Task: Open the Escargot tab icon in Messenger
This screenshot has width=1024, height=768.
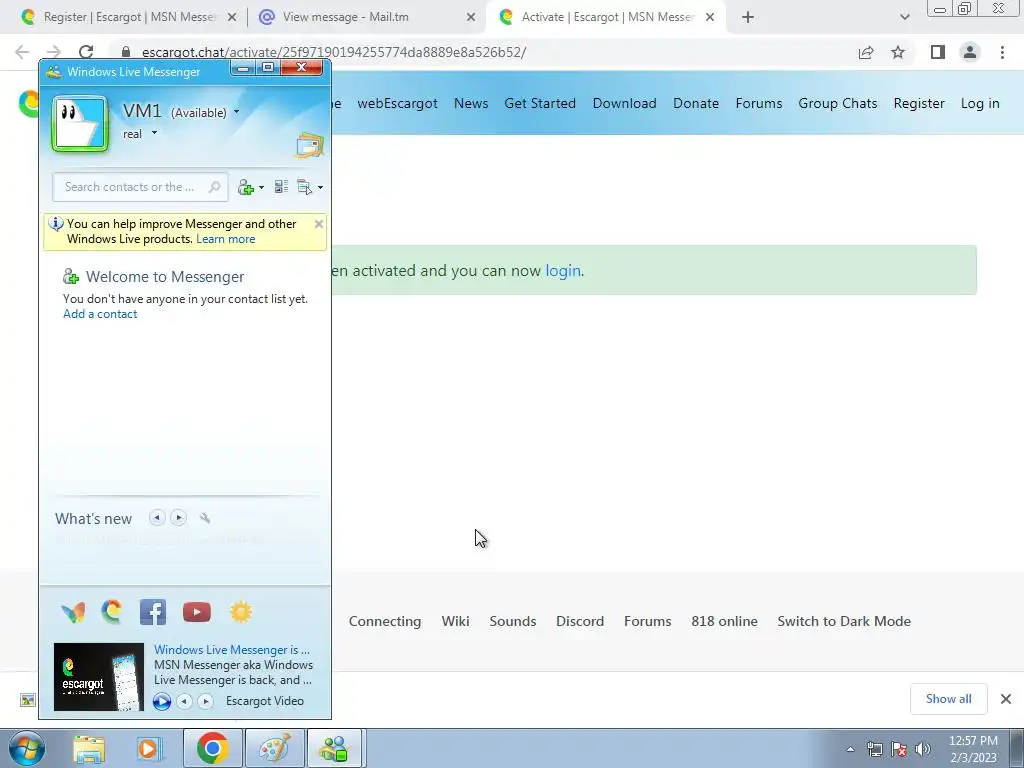Action: pos(112,612)
